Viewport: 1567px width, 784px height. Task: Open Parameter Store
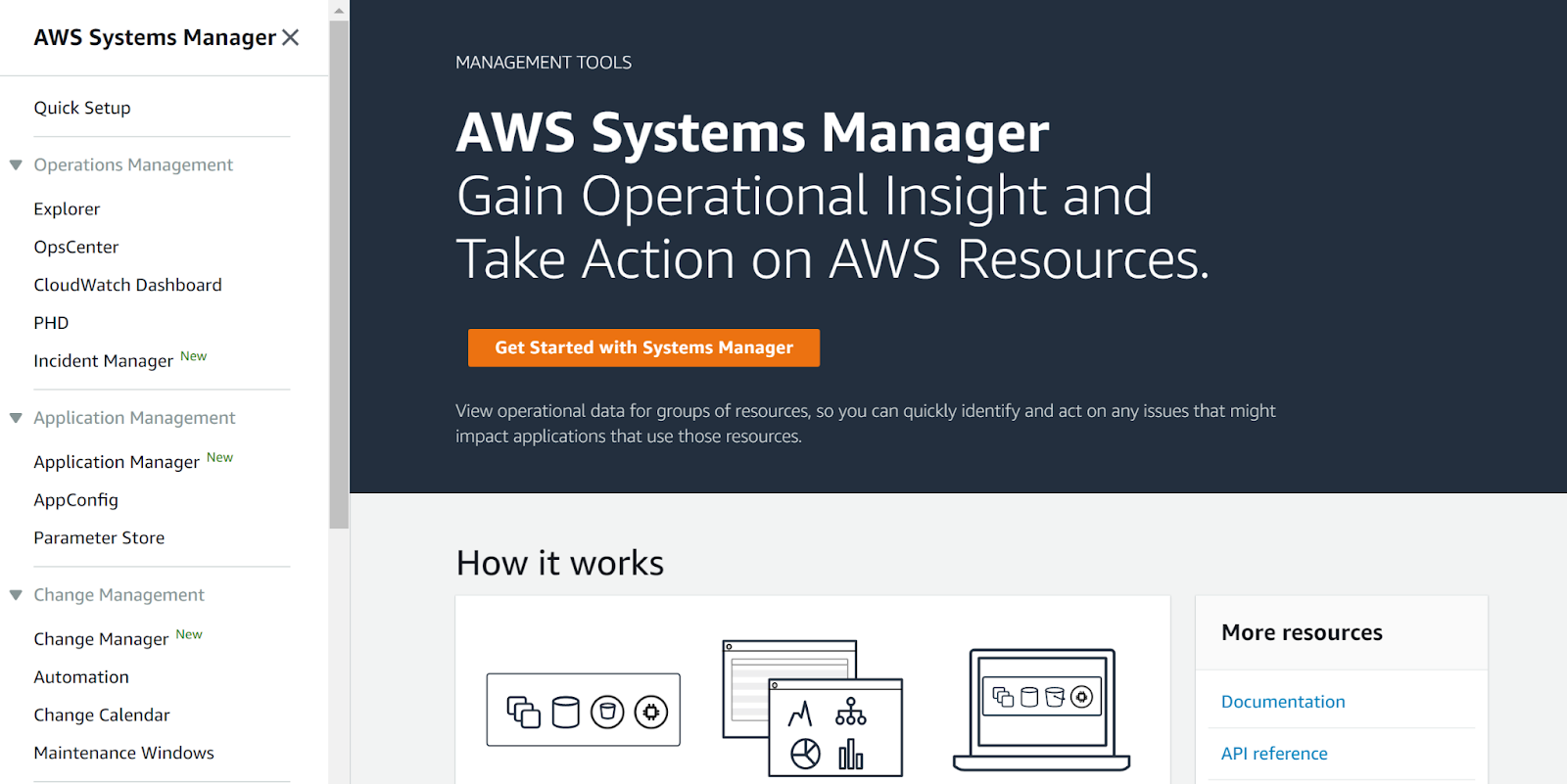pyautogui.click(x=99, y=538)
